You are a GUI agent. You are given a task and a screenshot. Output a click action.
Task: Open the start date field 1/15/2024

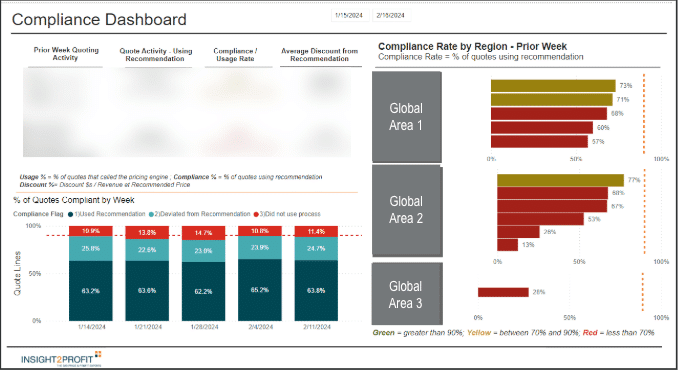pyautogui.click(x=349, y=15)
